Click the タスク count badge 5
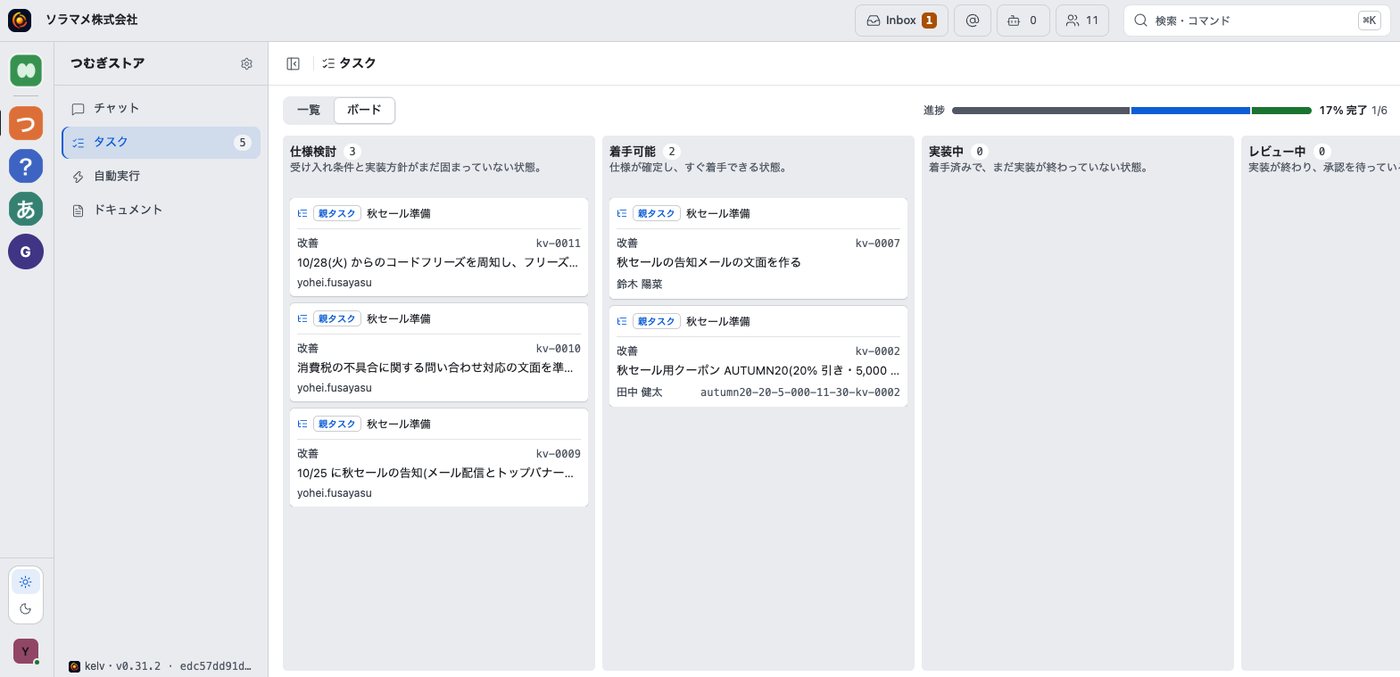 pos(242,142)
